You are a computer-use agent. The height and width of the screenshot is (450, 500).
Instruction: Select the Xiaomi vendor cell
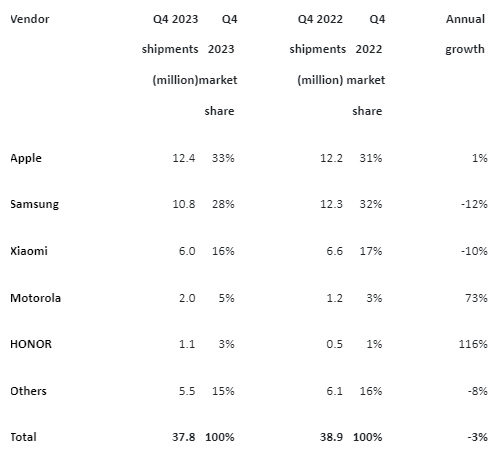[29, 251]
